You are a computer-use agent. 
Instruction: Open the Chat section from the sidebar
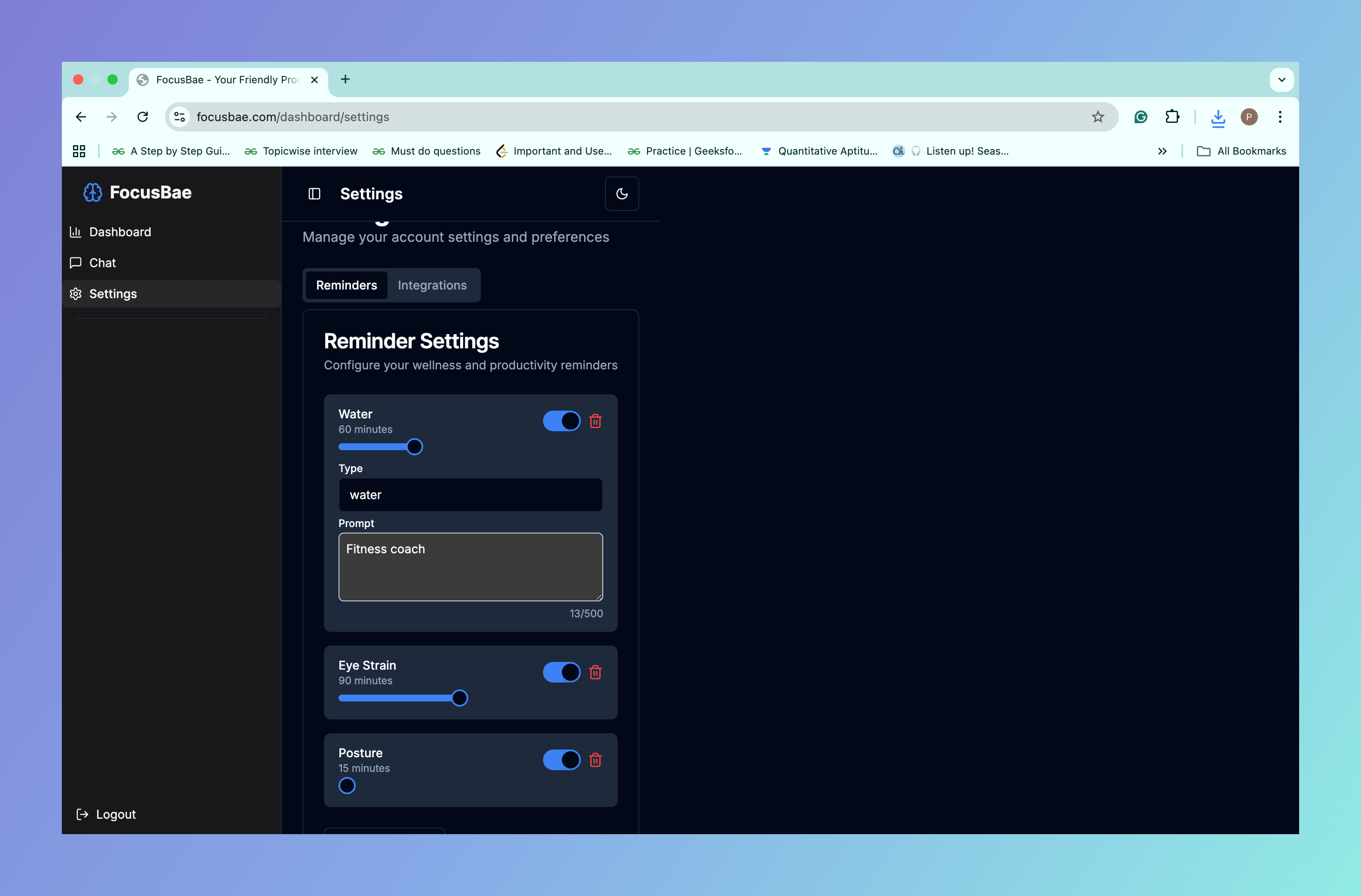(102, 262)
